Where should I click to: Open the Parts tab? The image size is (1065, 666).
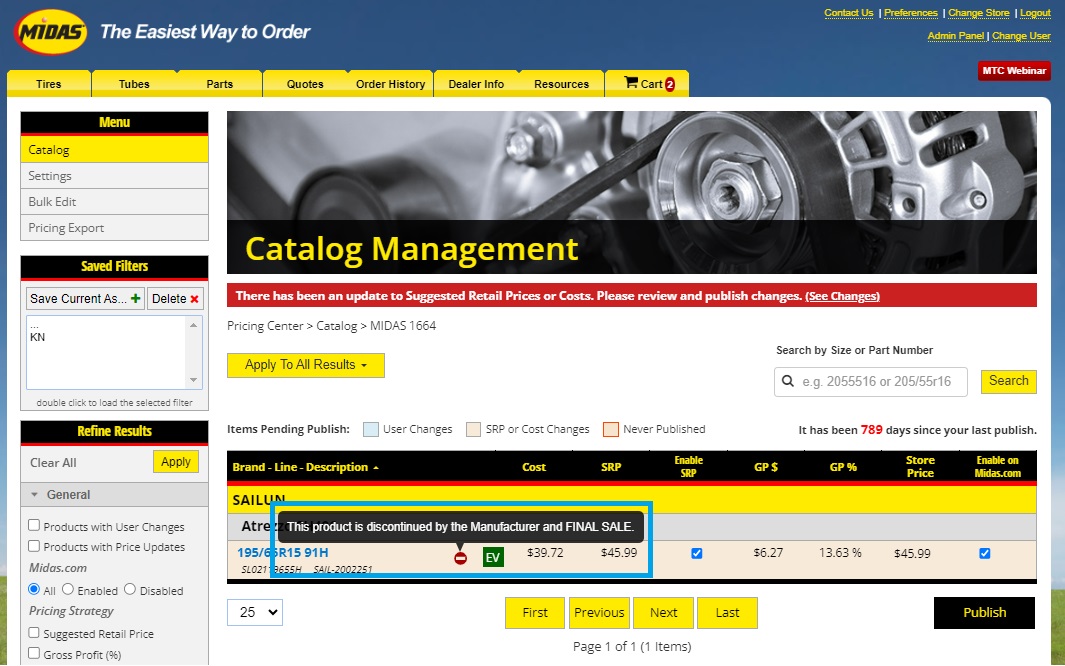(x=219, y=84)
